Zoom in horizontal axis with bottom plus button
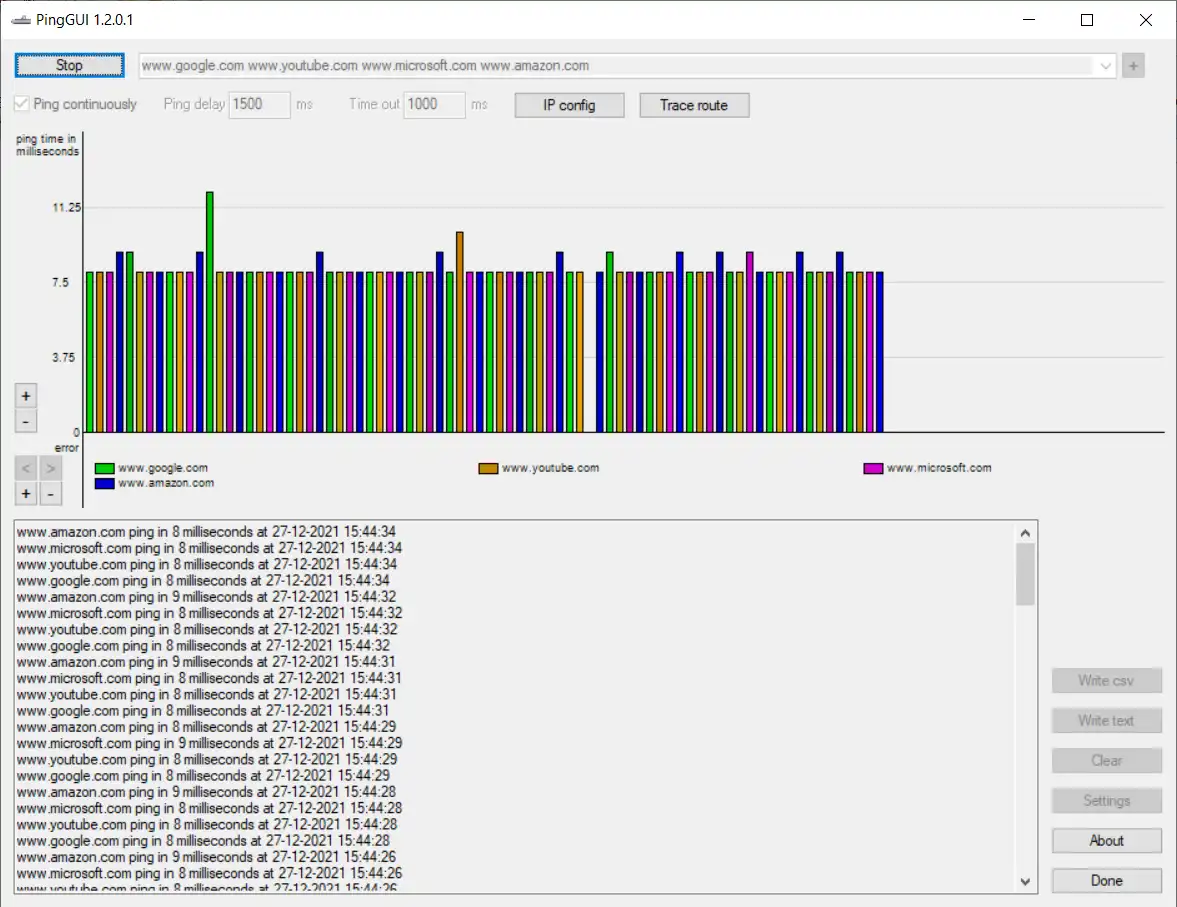Viewport: 1177px width, 907px height. [26, 493]
